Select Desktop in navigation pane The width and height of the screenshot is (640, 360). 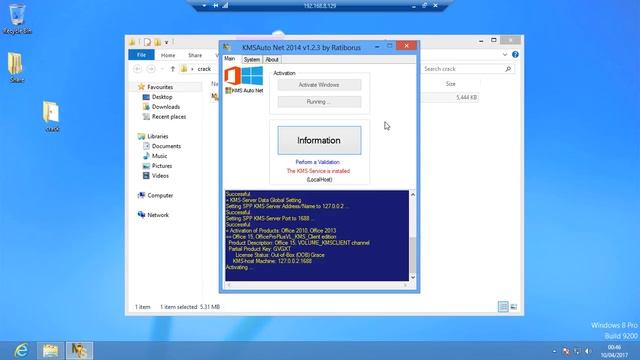coord(162,97)
